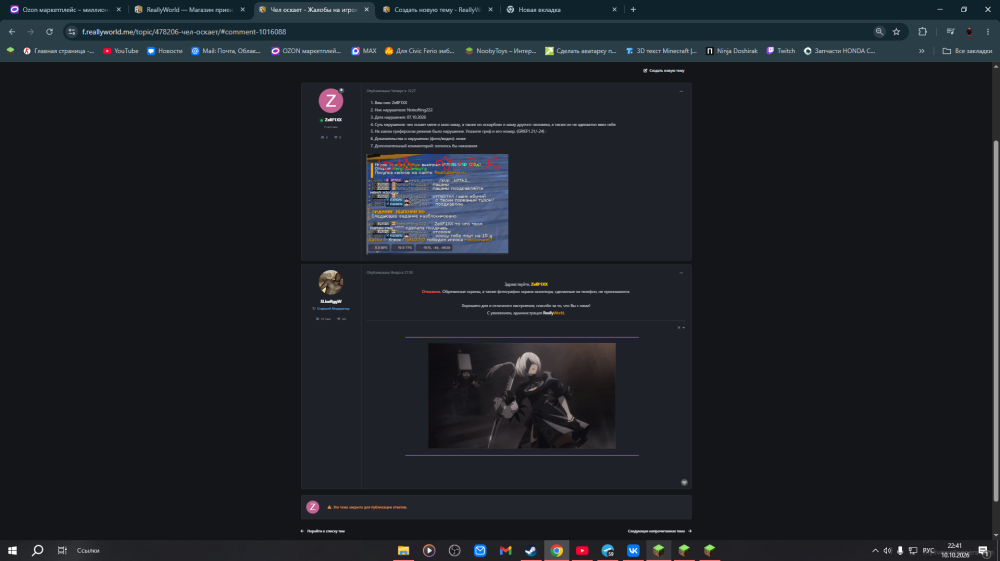The image size is (1000, 561).
Task: Open the Все закладки folder
Action: 967,50
